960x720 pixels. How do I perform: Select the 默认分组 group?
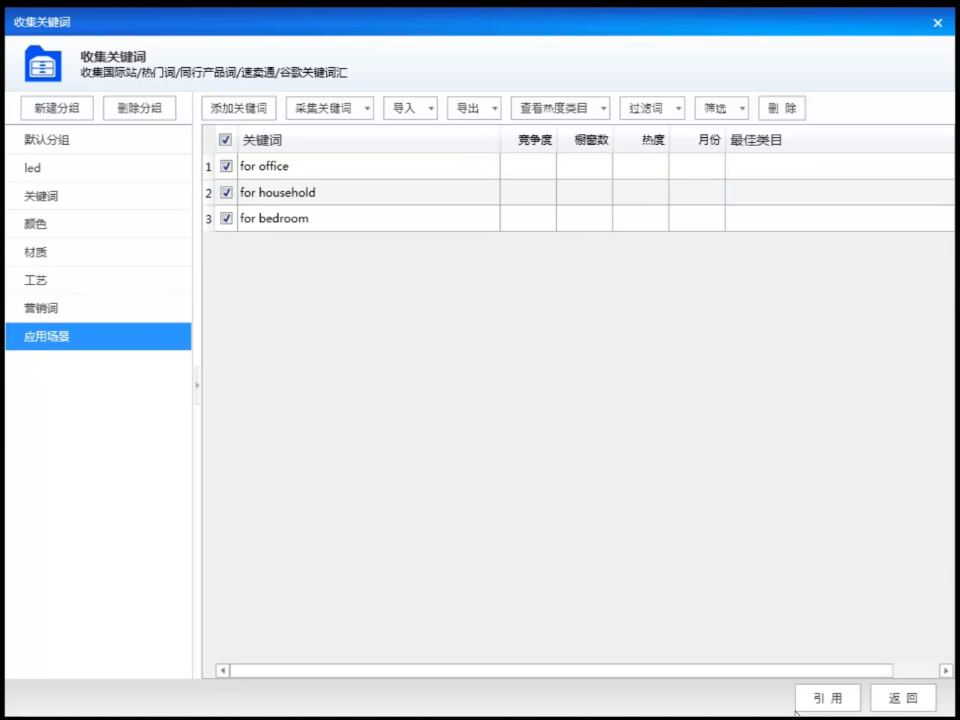[x=98, y=140]
